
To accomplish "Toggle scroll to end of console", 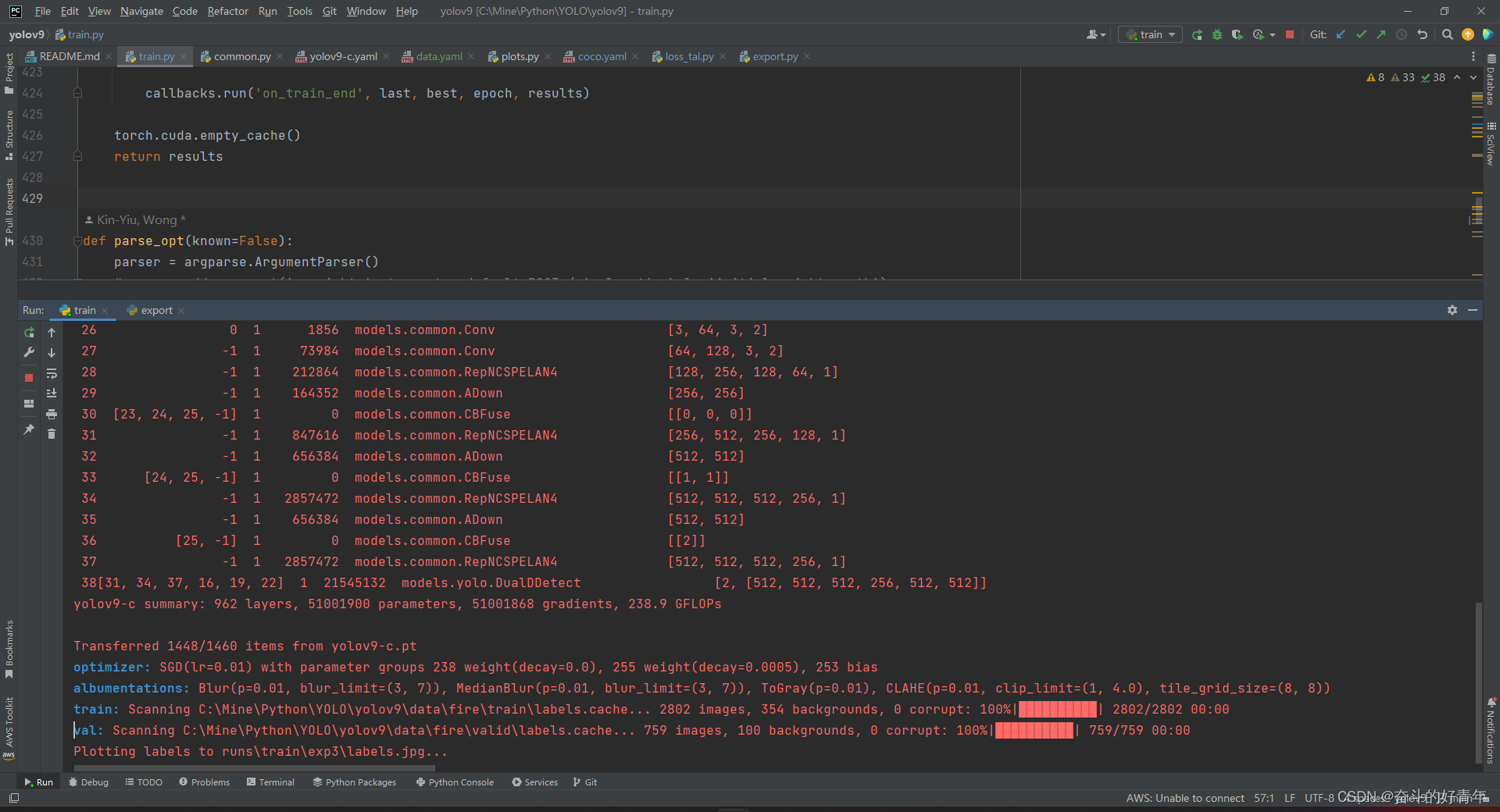I will 52,394.
